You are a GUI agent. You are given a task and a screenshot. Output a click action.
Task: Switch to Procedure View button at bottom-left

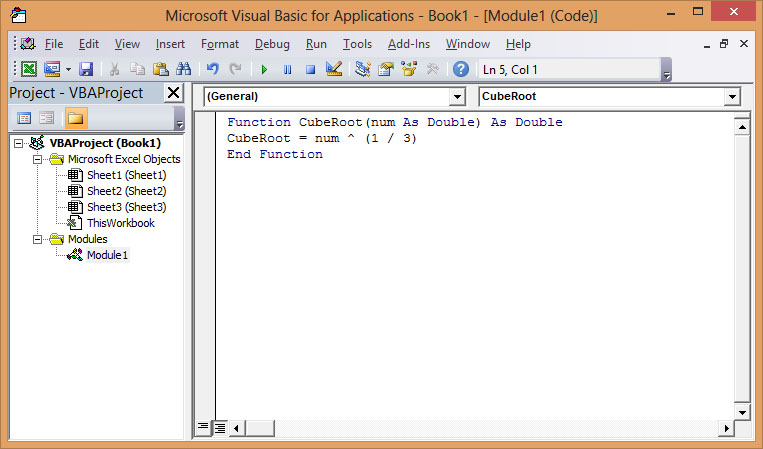(204, 427)
